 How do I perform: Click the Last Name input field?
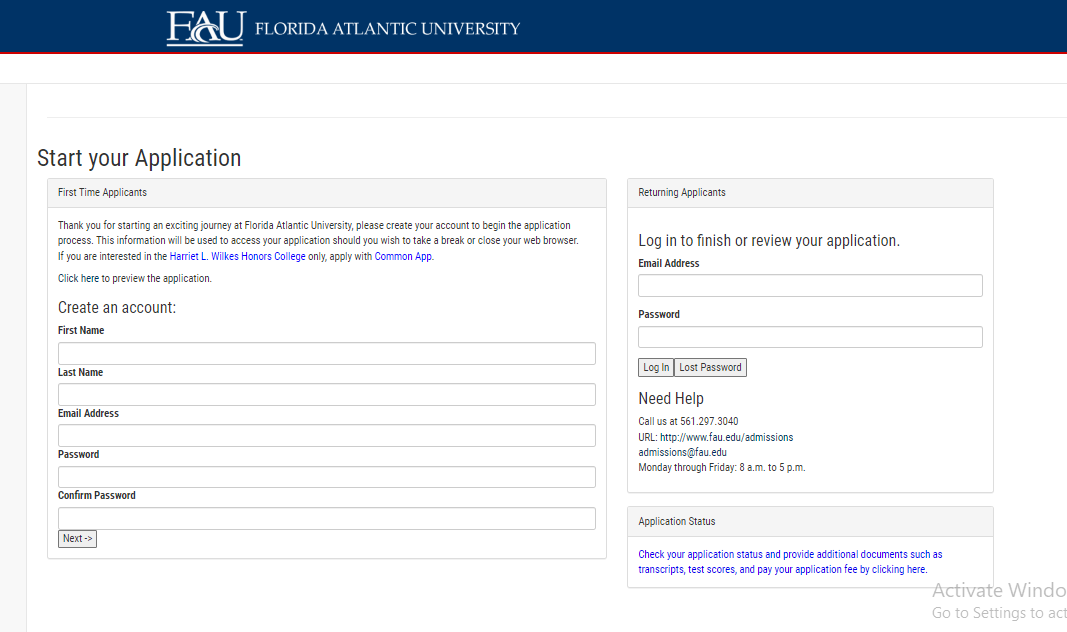(326, 394)
